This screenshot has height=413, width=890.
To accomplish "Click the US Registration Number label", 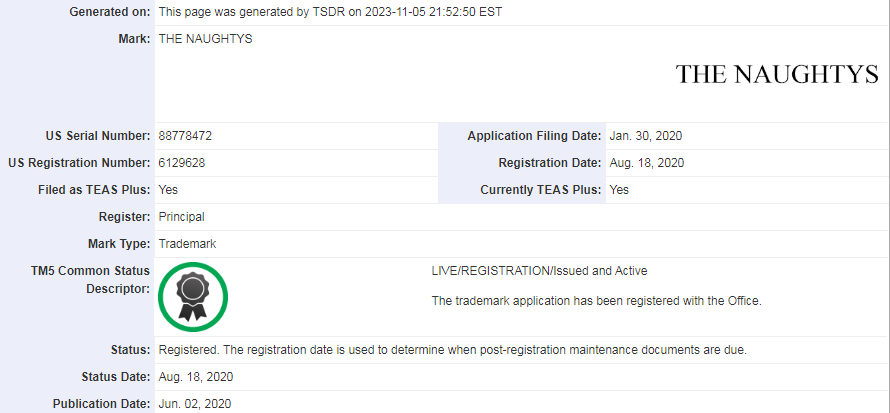I will pyautogui.click(x=79, y=163).
